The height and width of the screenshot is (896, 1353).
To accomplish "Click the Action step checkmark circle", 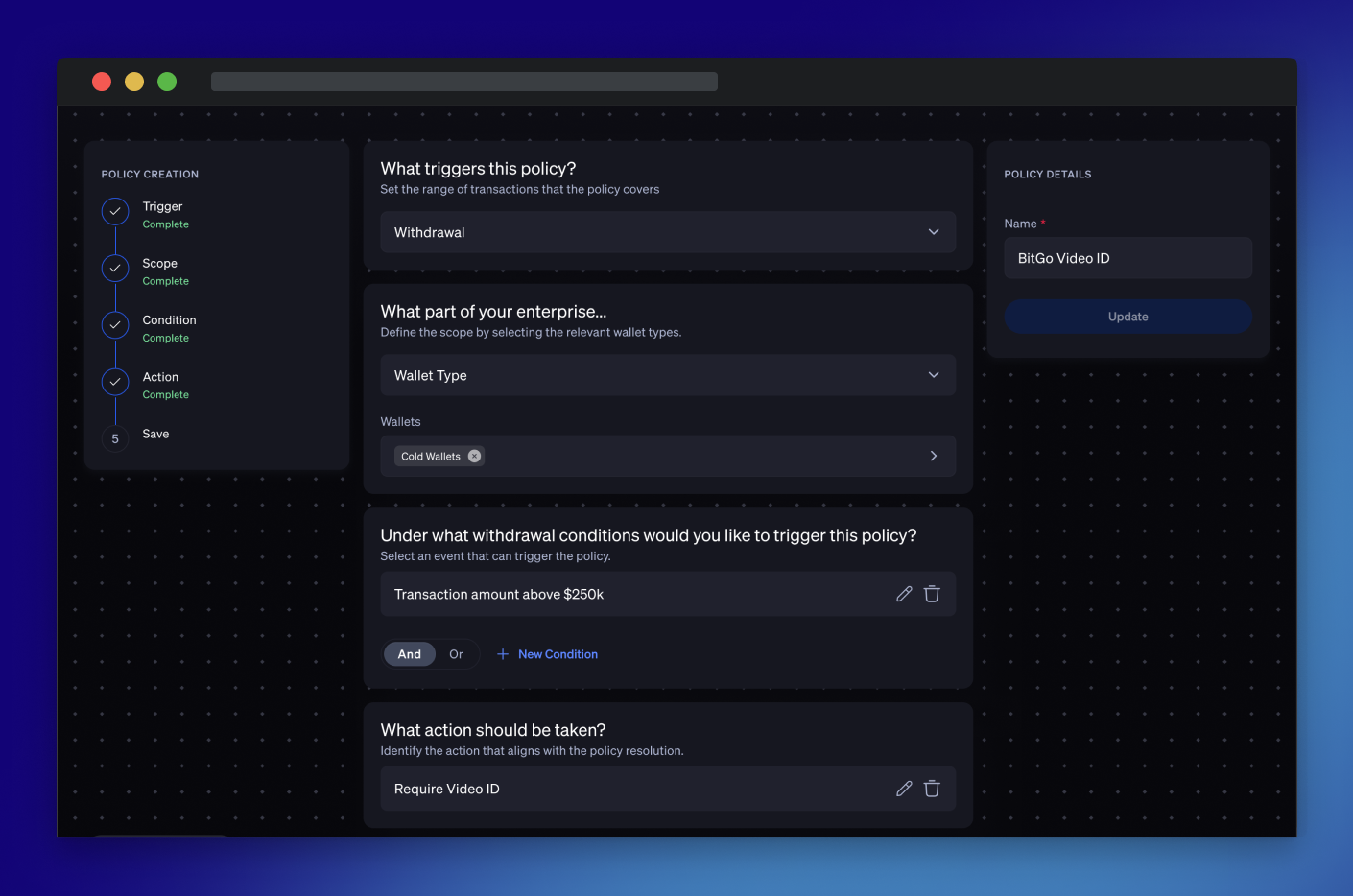I will (x=115, y=382).
